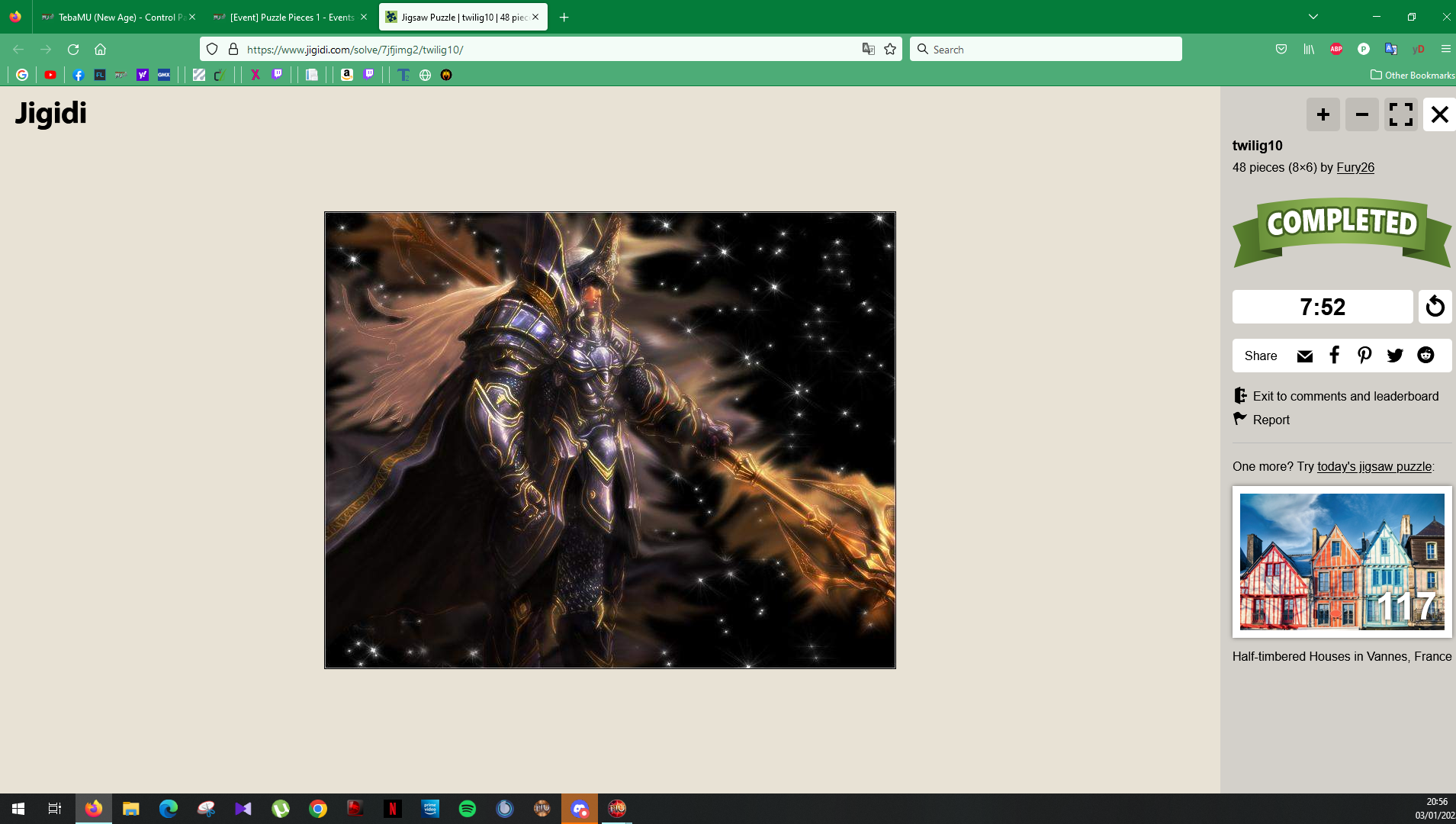This screenshot has width=1456, height=824.
Task: Translate this page from the address bar icon
Action: coord(868,49)
